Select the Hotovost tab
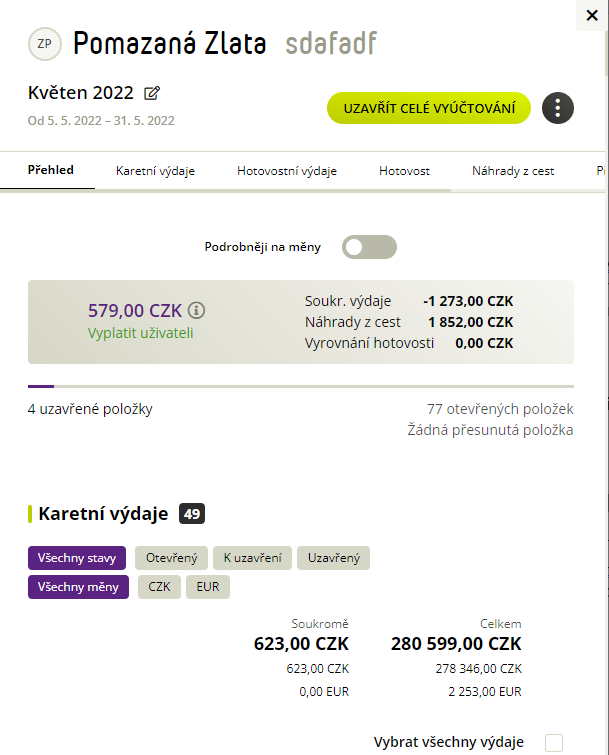The height and width of the screenshot is (755, 609). click(404, 171)
